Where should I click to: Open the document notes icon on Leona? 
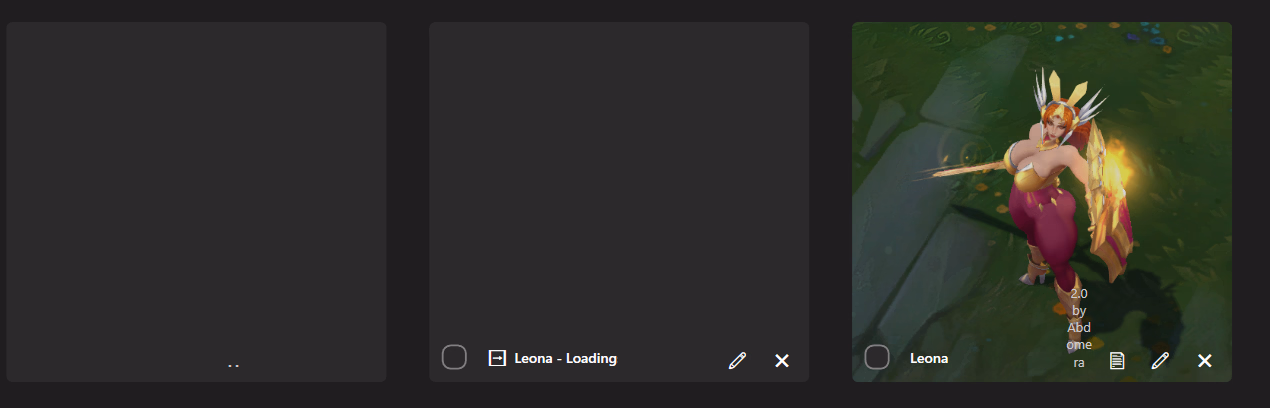[x=1117, y=360]
